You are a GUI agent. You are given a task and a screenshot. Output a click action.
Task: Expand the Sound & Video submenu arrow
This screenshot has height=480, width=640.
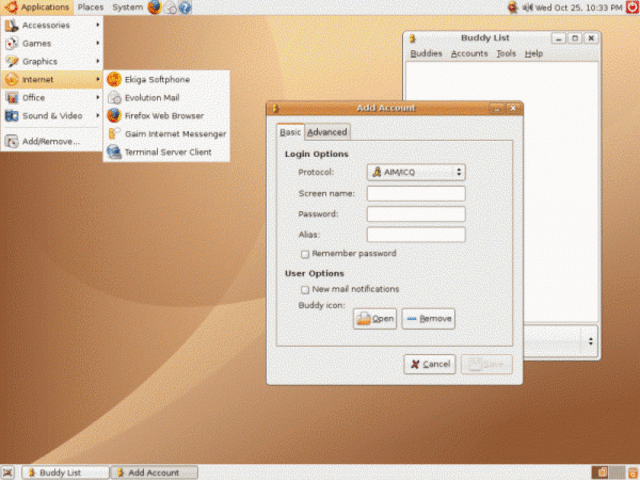(98, 115)
